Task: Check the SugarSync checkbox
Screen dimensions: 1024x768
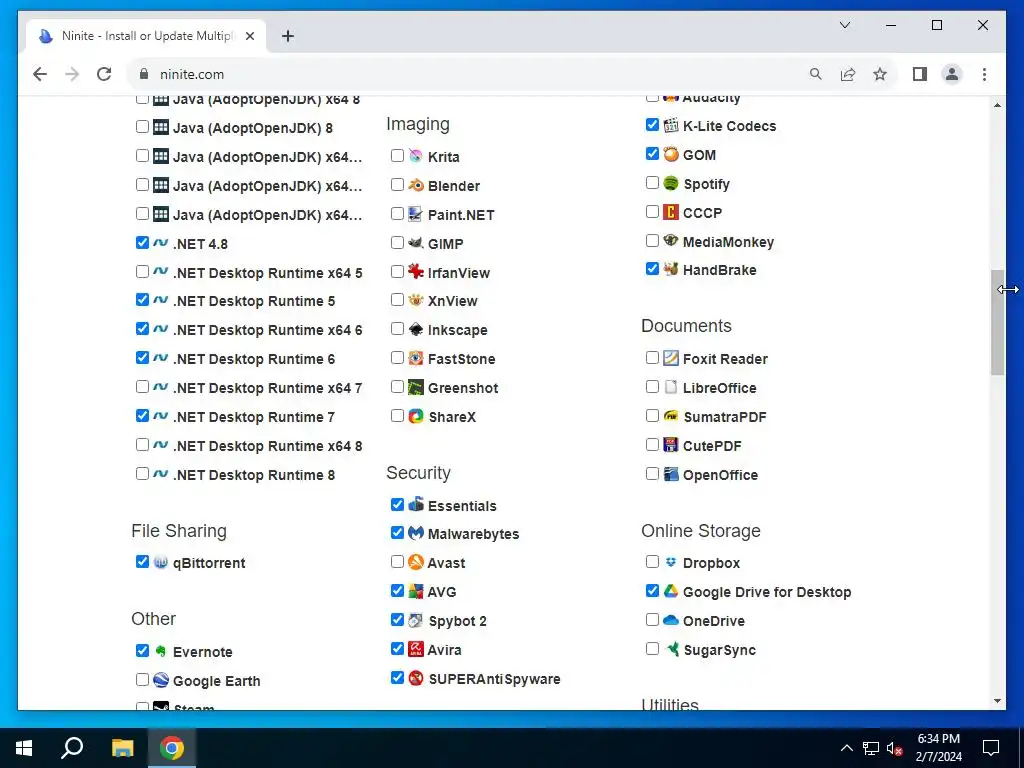Action: click(x=652, y=648)
